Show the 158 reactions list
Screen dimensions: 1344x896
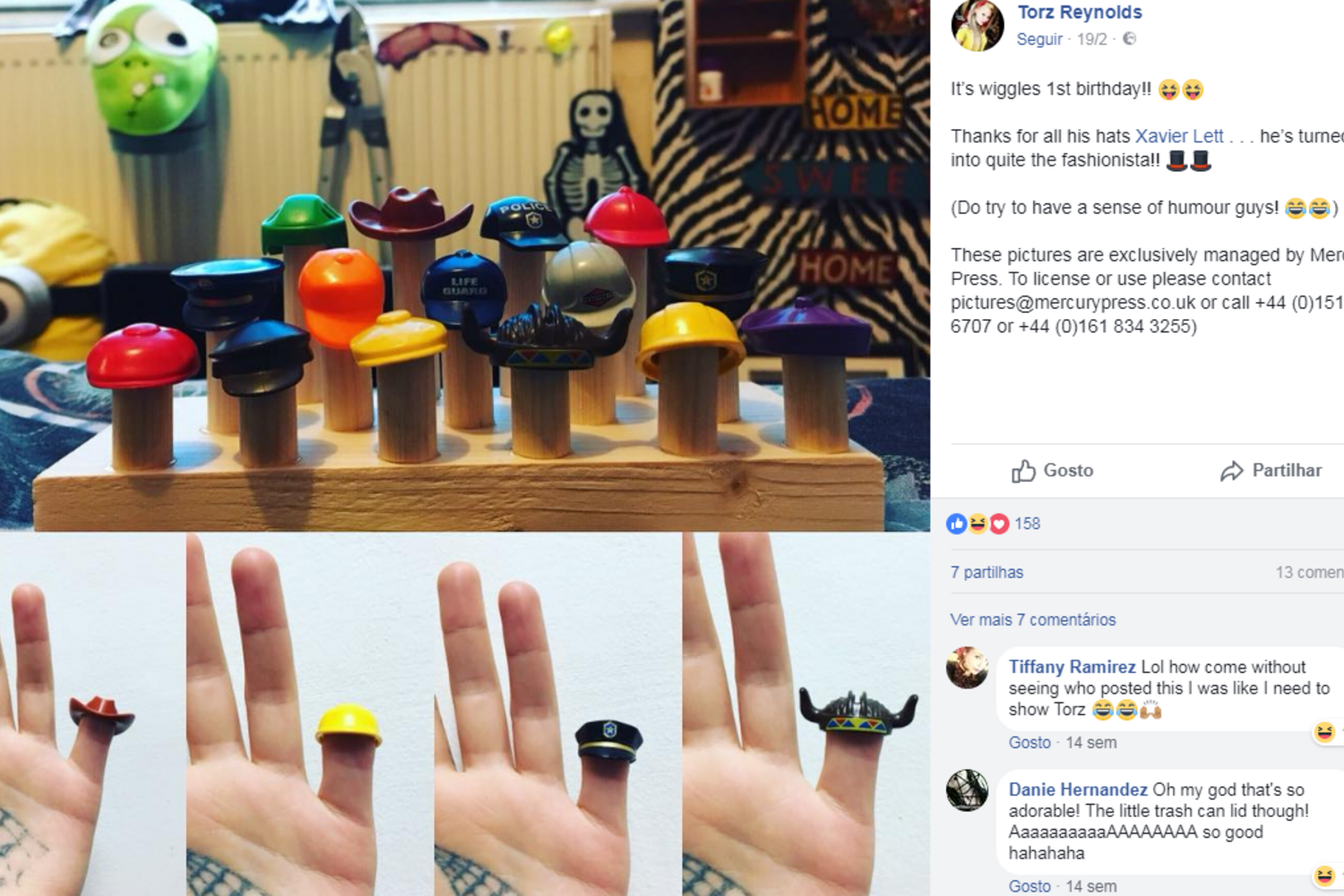[1027, 524]
